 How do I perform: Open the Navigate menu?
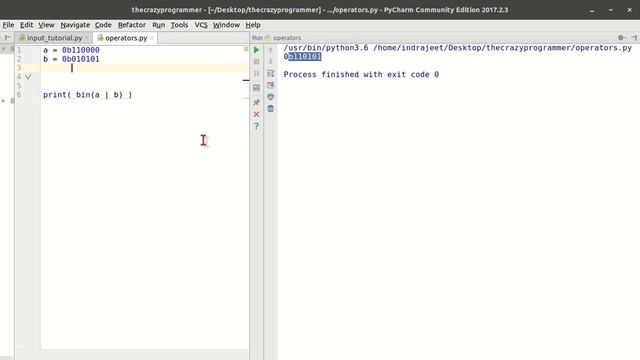pyautogui.click(x=75, y=25)
